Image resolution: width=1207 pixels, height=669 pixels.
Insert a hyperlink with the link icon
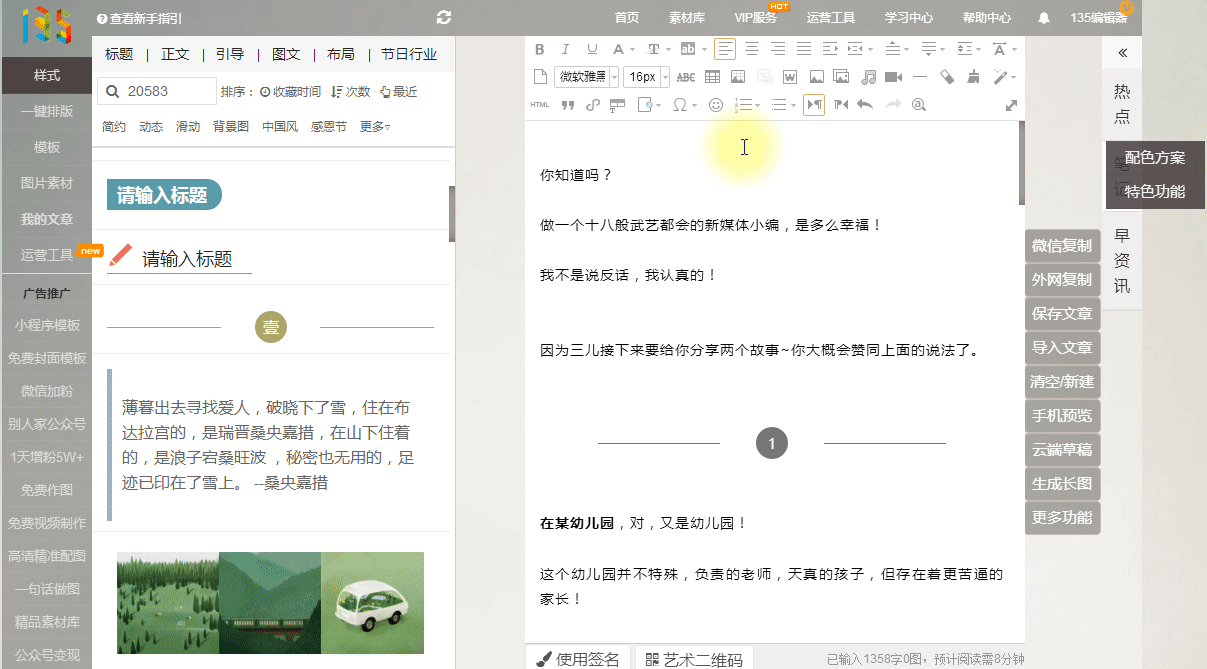click(x=592, y=105)
